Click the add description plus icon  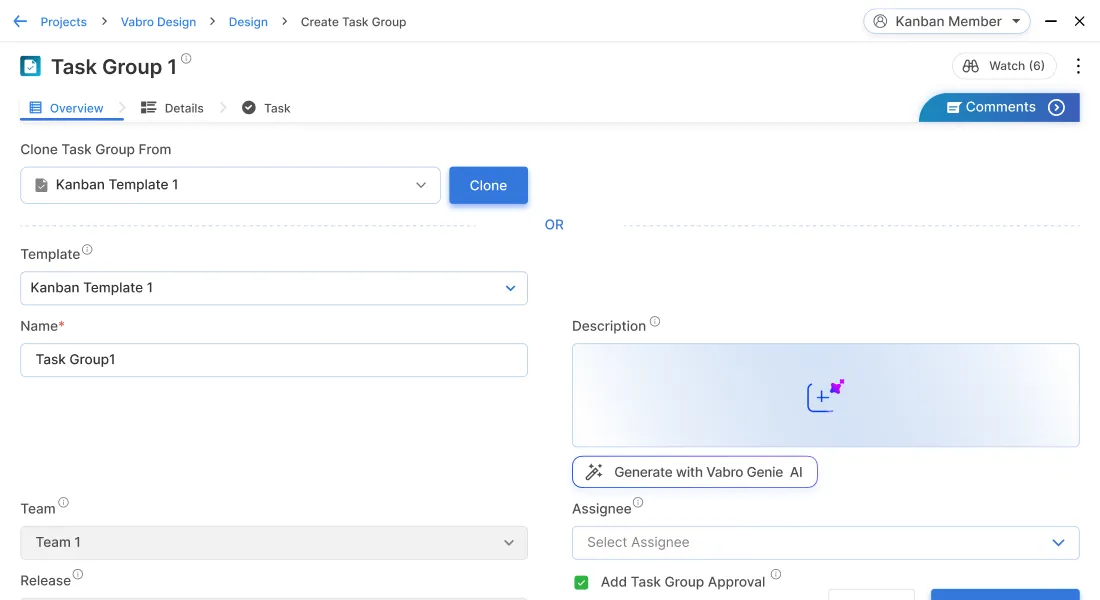click(825, 396)
